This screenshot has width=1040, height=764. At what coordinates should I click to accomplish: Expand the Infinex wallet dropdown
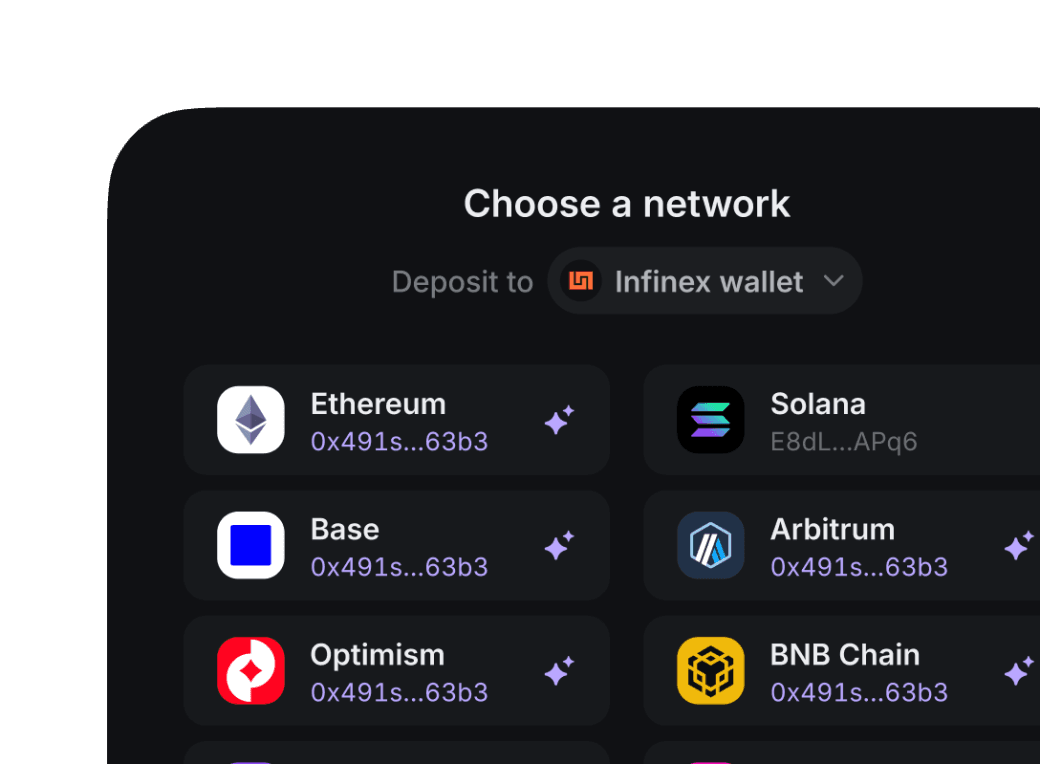click(835, 281)
